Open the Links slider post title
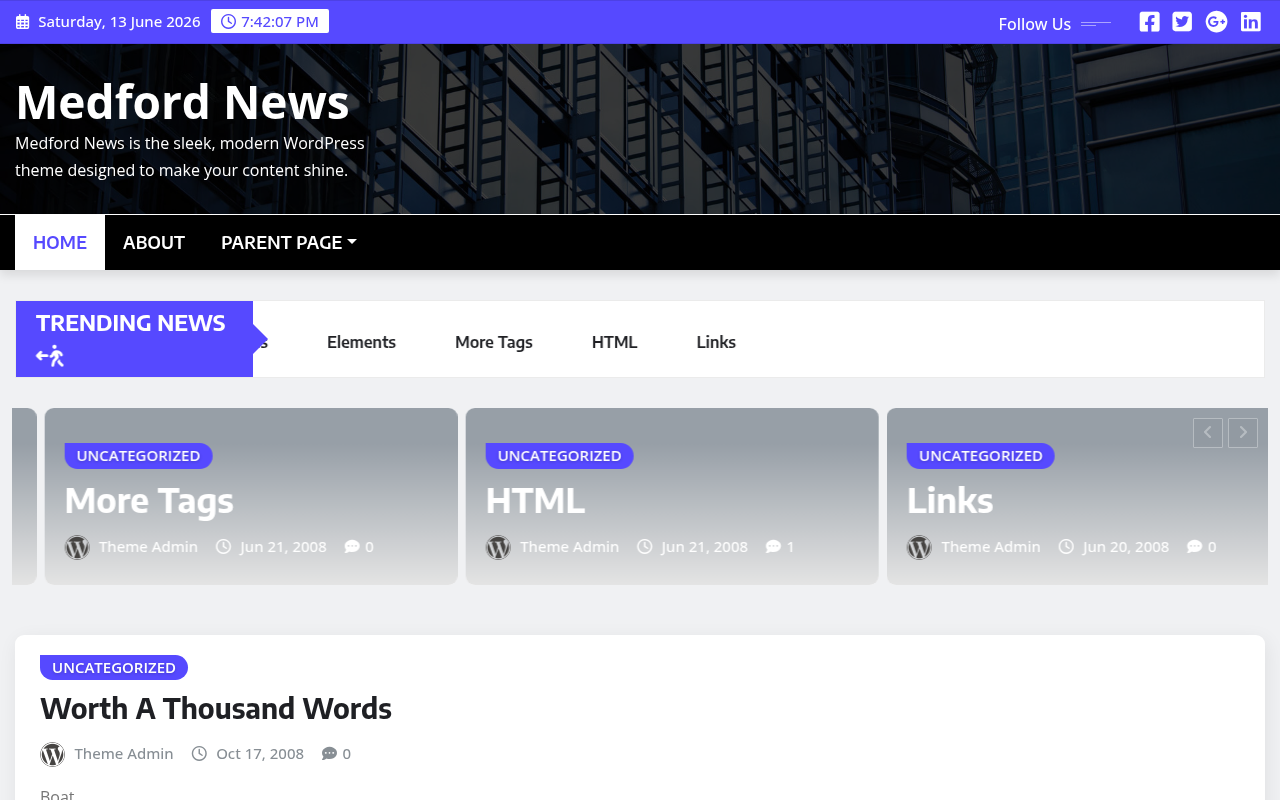 (950, 500)
